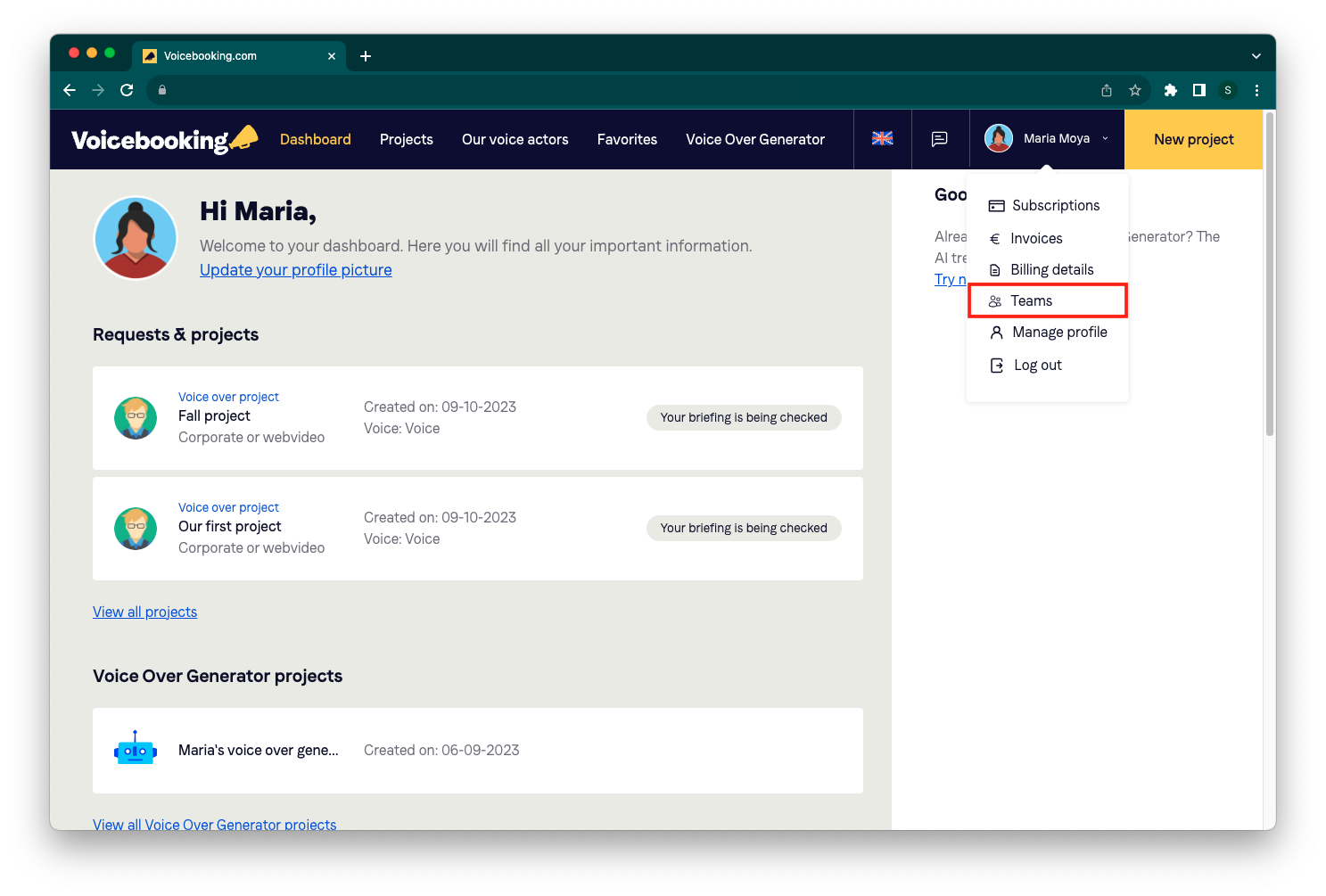Open the chat messages icon
Image resolution: width=1326 pixels, height=896 pixels.
tap(939, 138)
